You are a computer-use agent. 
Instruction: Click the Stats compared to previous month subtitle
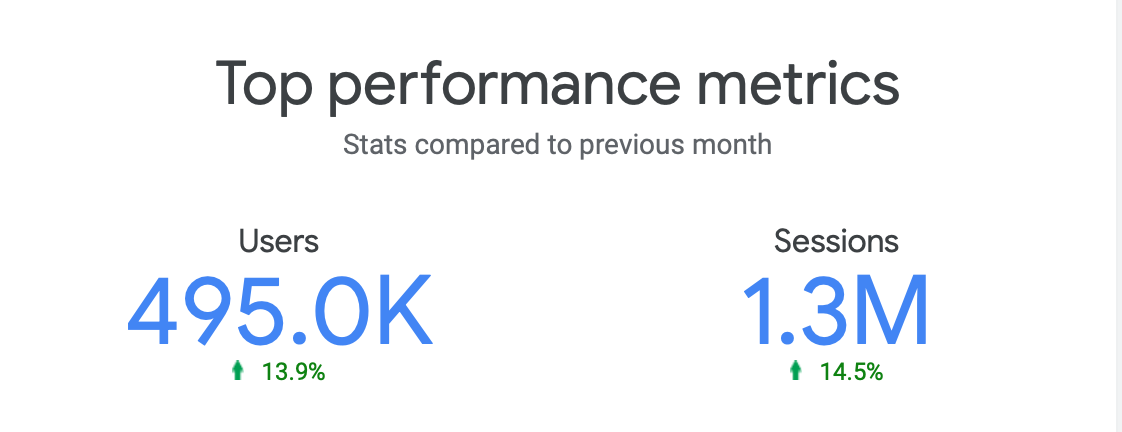tap(557, 144)
